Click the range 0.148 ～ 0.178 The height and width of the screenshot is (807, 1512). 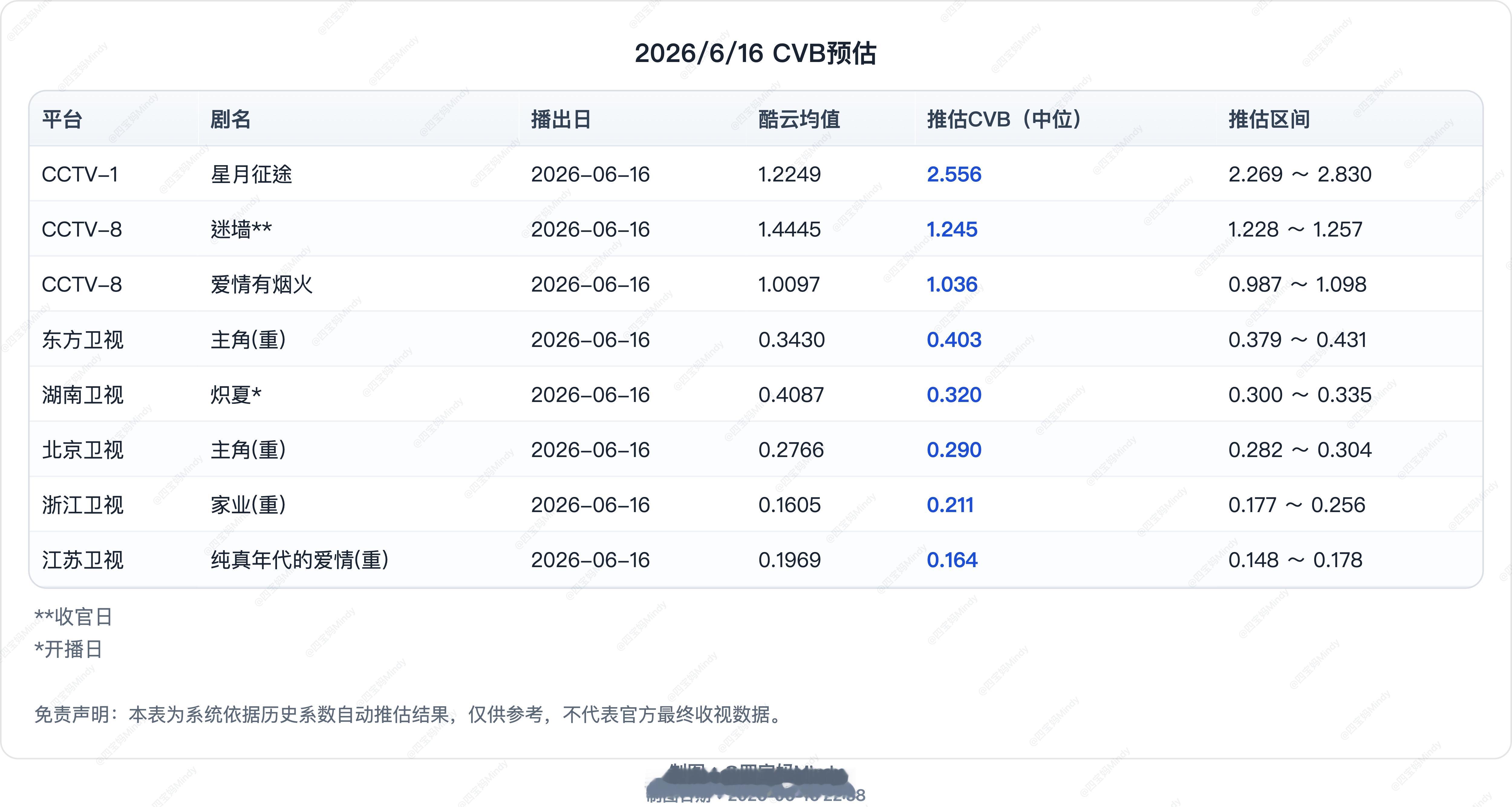(x=1295, y=560)
